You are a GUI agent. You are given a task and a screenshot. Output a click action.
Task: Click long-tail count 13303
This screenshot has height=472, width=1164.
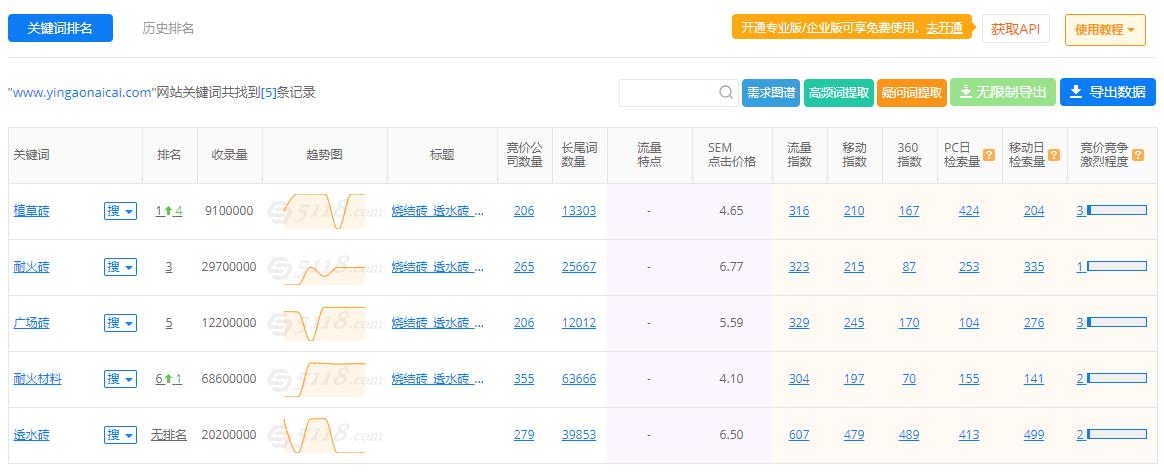pos(579,211)
